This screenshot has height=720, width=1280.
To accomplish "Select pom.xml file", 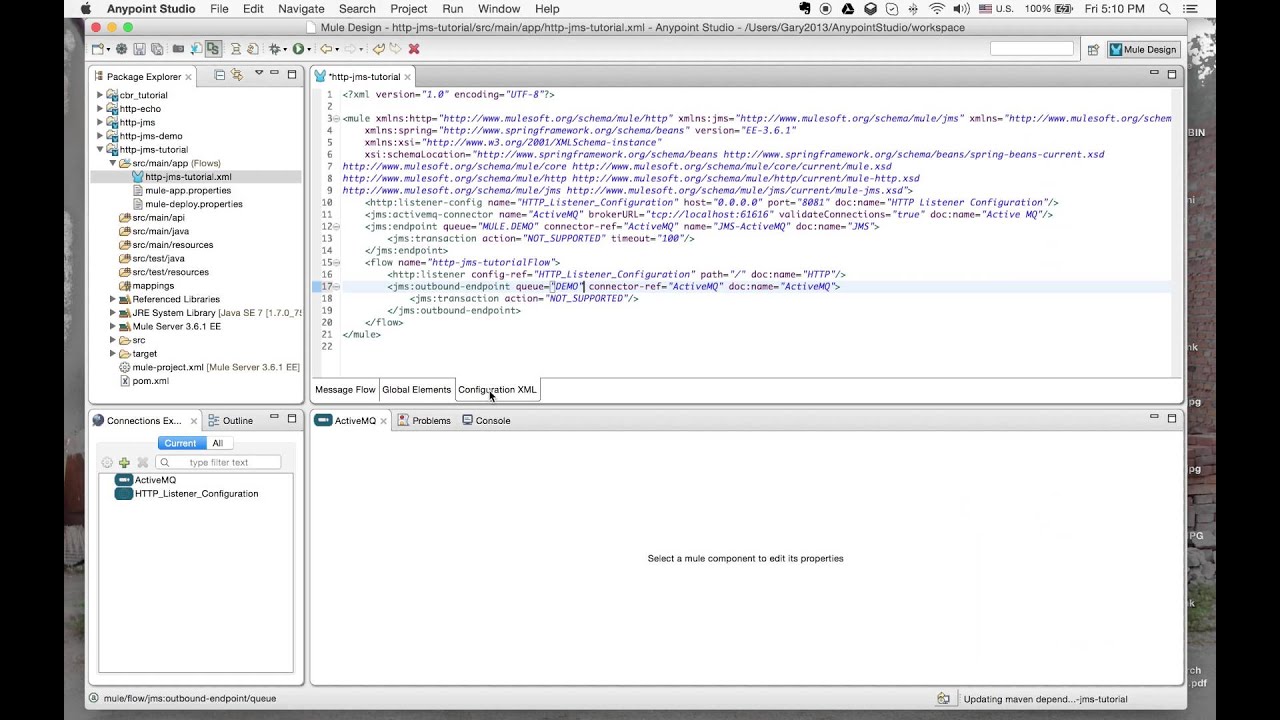I will (150, 381).
